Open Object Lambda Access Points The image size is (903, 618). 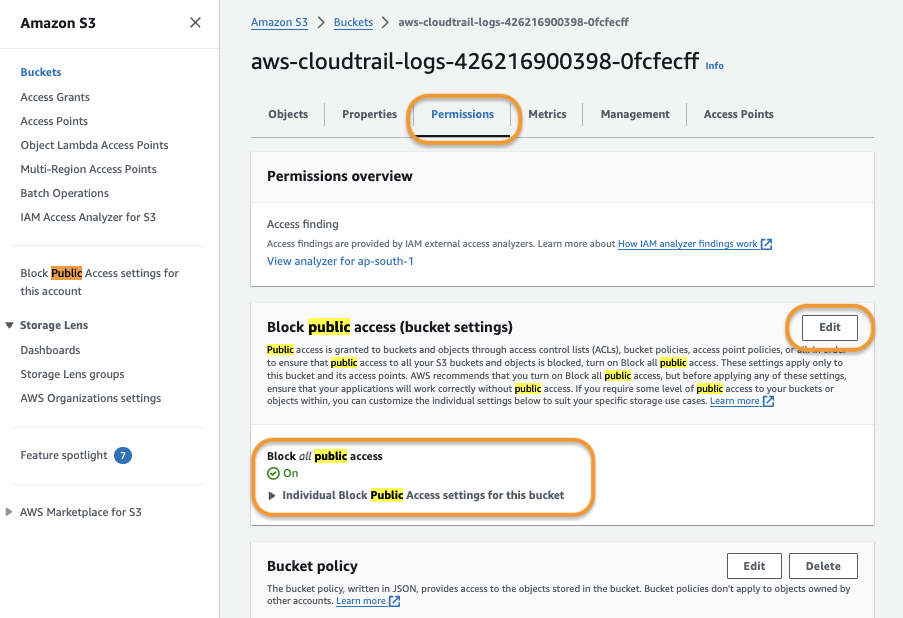coord(94,145)
